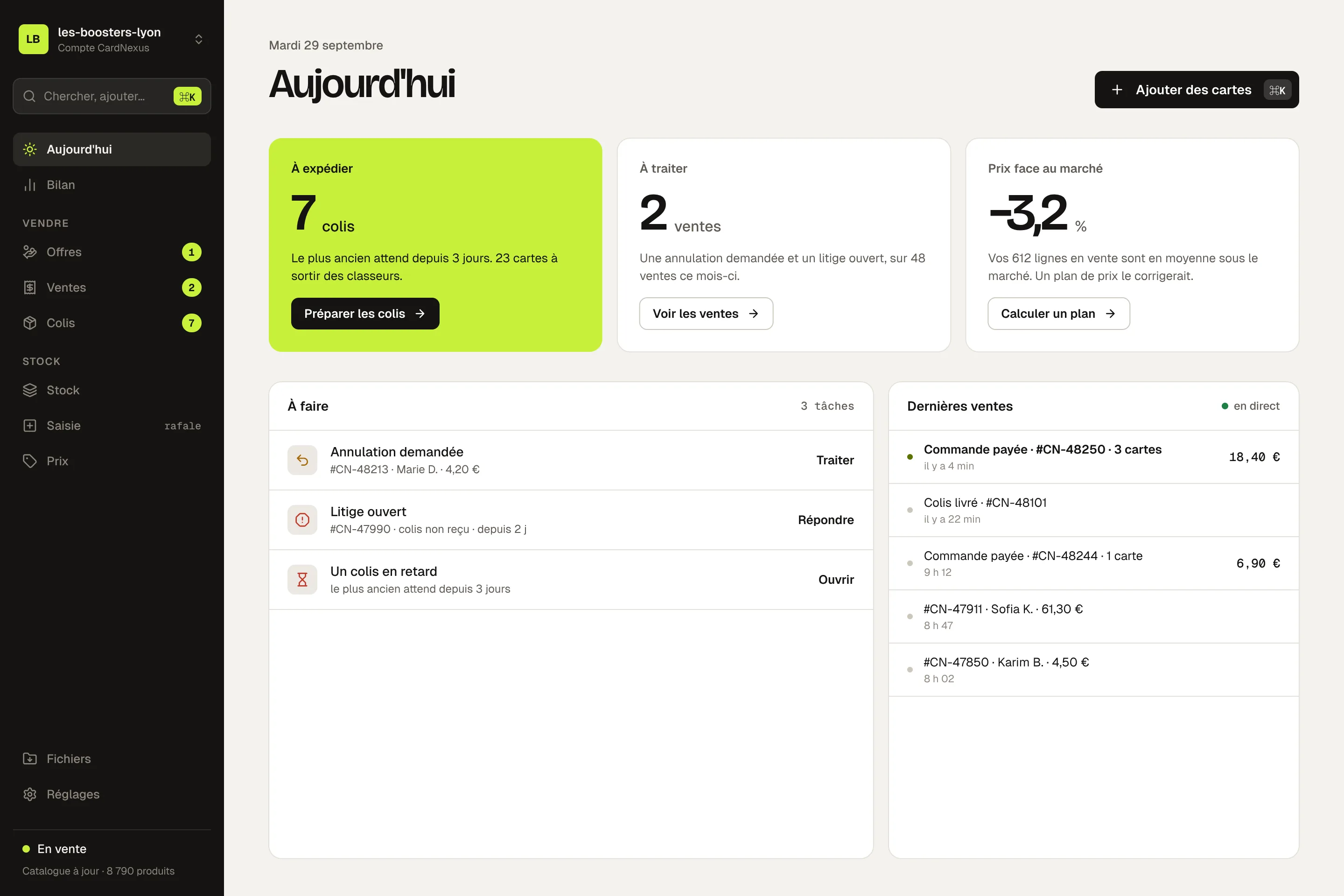
Task: Click the Ventes receipt icon
Action: point(30,287)
